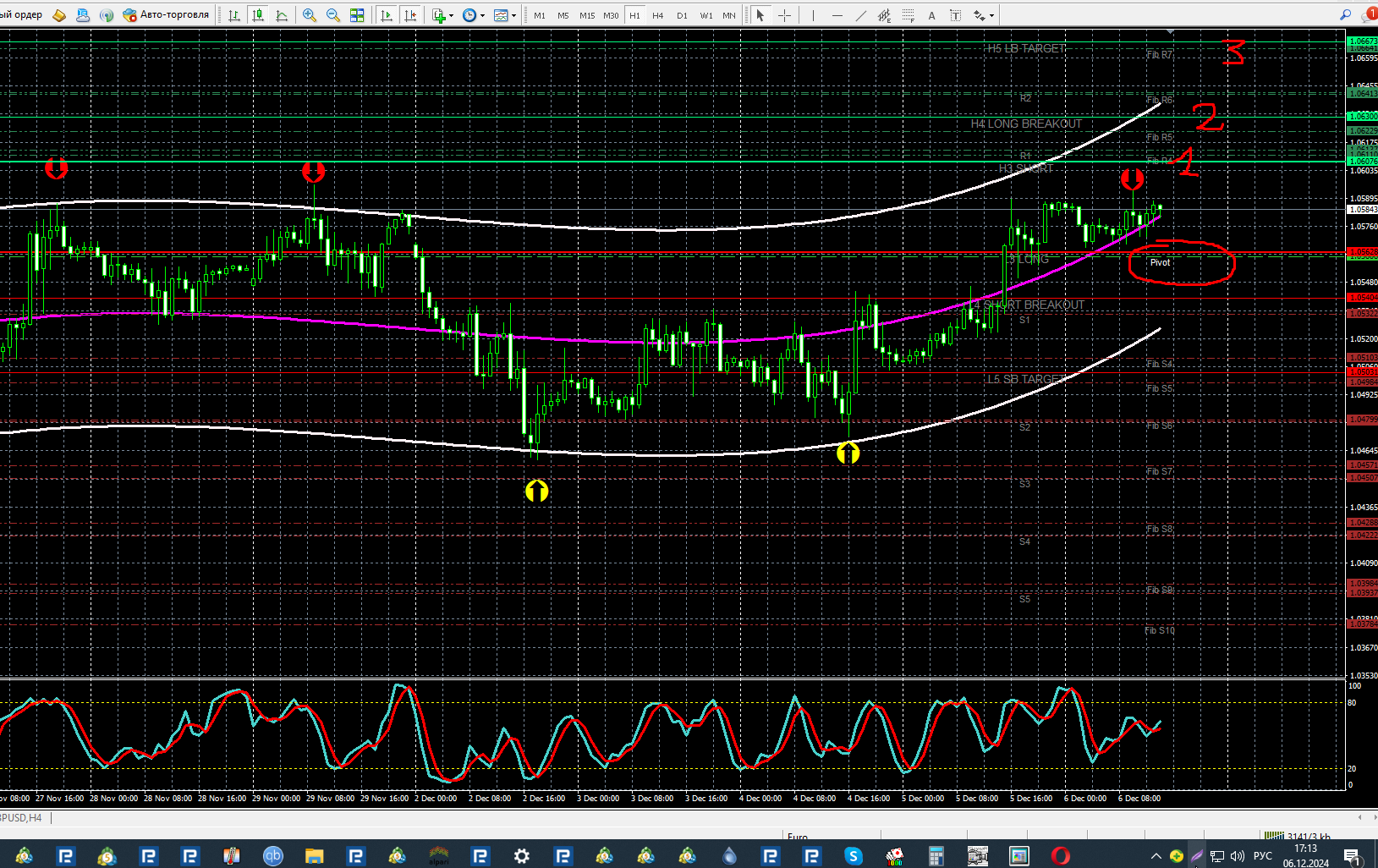Click the new order button

21,15
